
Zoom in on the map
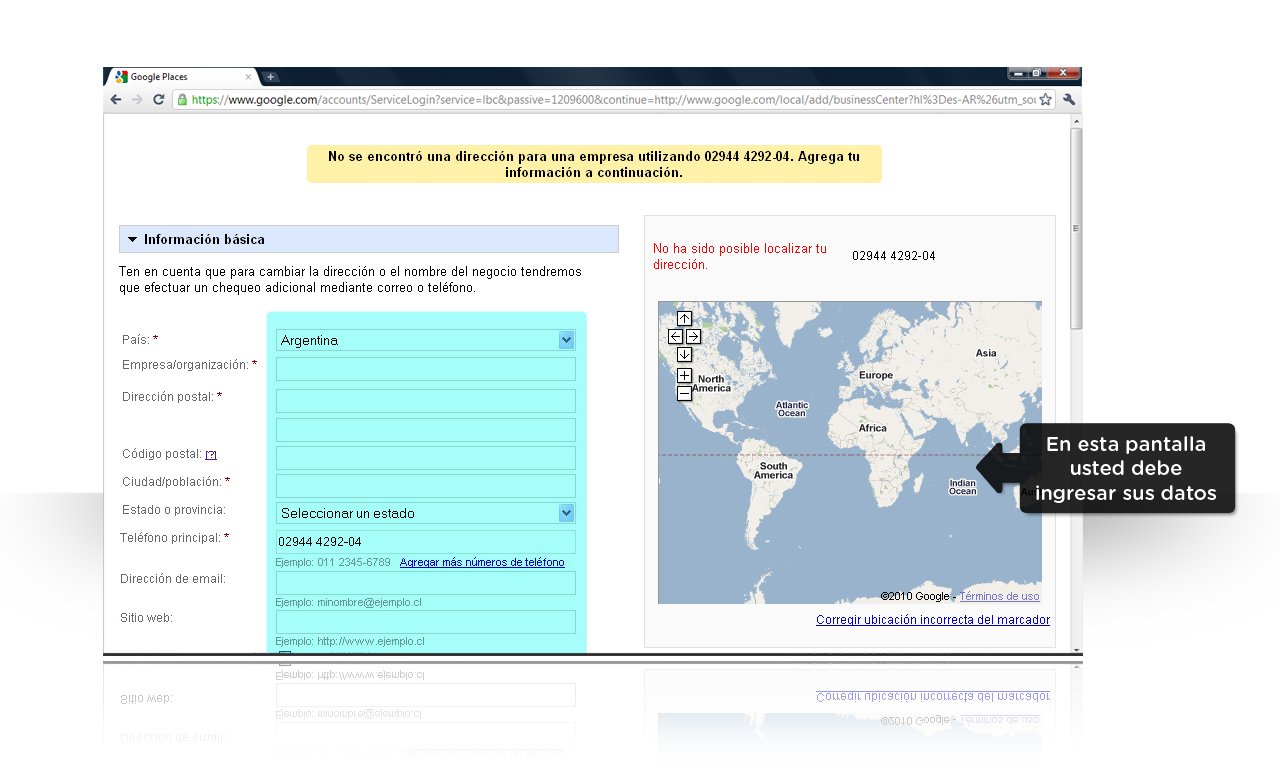[x=684, y=376]
